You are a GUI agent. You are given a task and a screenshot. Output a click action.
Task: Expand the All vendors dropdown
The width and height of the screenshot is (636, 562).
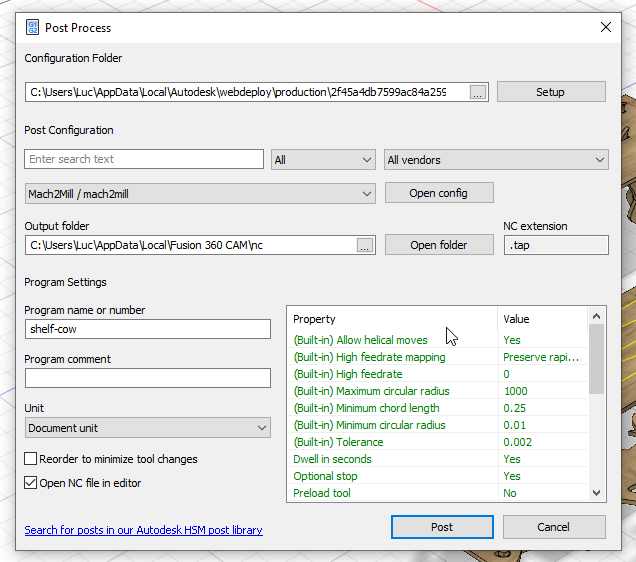click(496, 160)
